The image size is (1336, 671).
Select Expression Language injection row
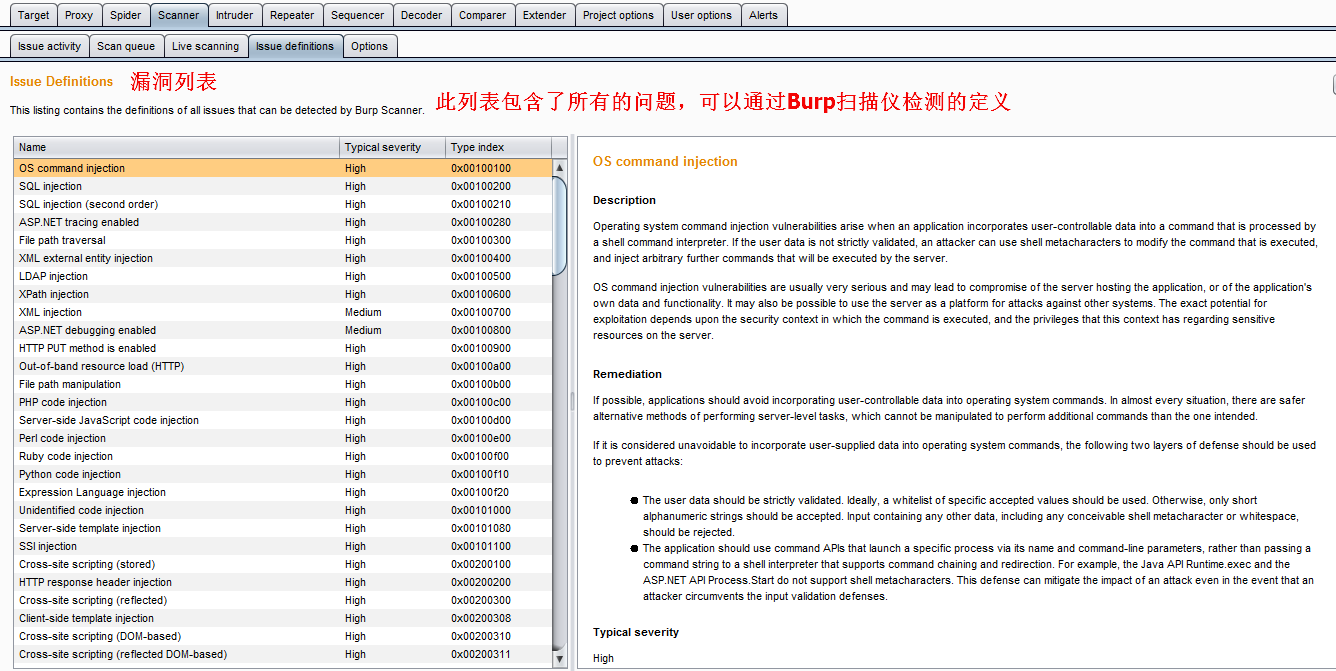[283, 492]
